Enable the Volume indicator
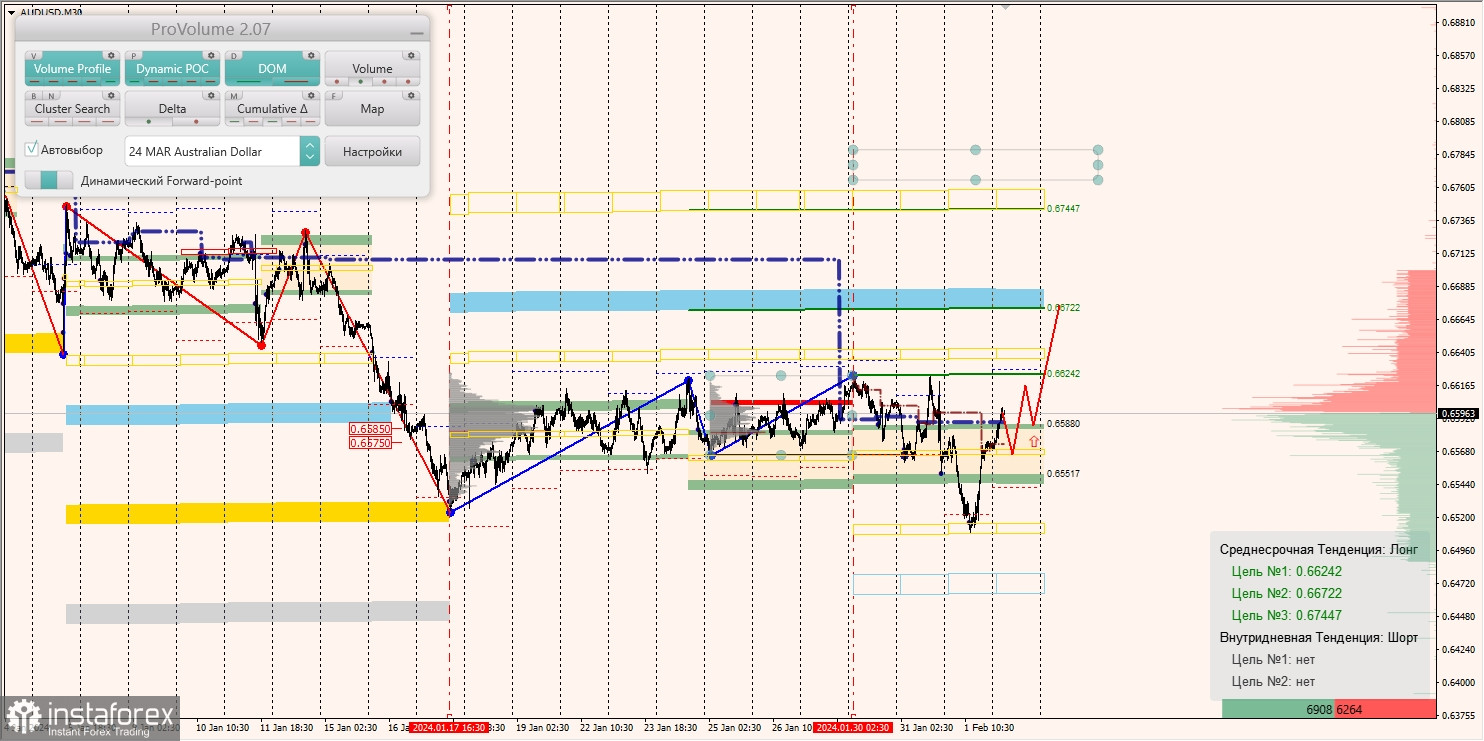 (x=372, y=69)
